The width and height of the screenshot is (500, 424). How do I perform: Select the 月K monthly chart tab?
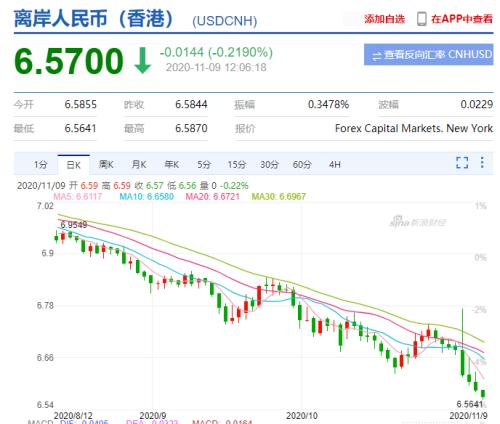coord(139,165)
